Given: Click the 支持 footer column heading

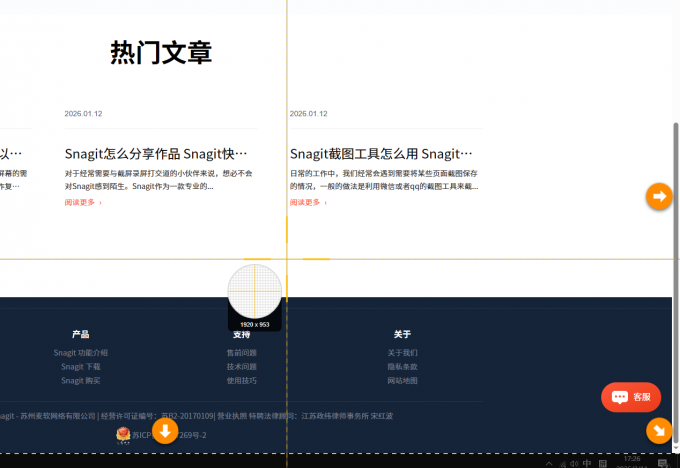Looking at the screenshot, I should [x=242, y=334].
